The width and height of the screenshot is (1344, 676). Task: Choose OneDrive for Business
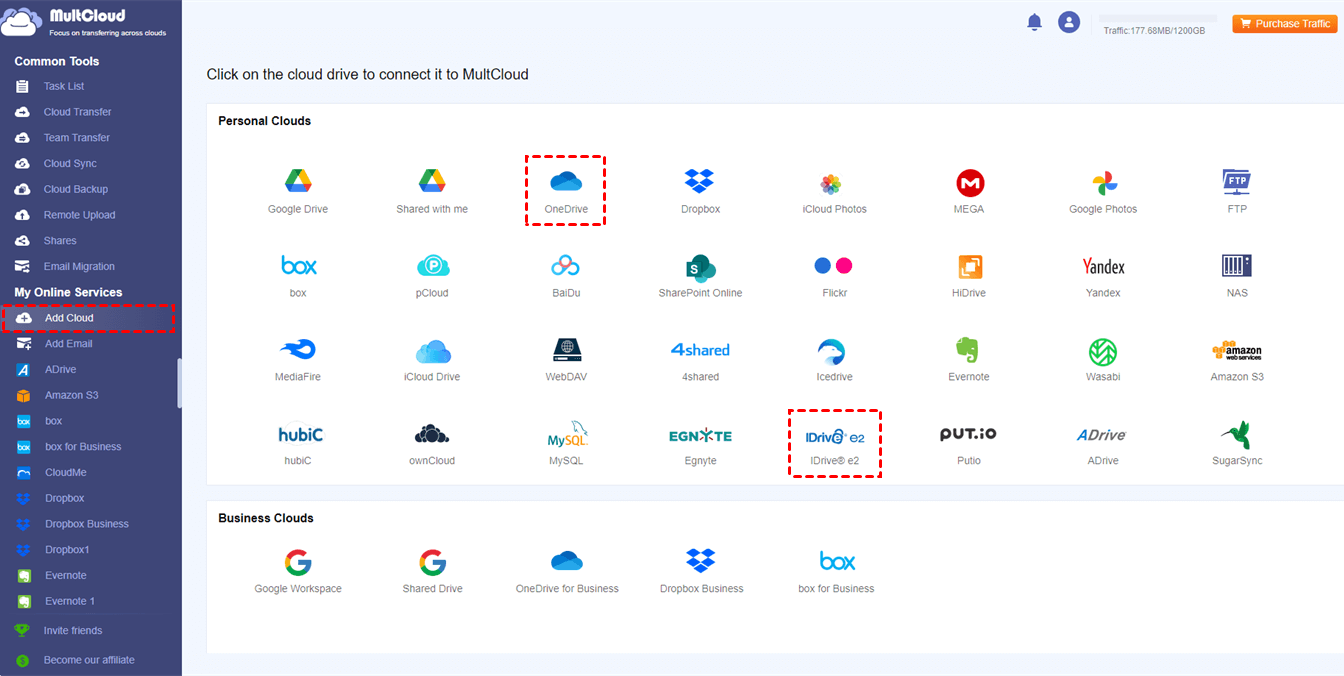pyautogui.click(x=567, y=571)
